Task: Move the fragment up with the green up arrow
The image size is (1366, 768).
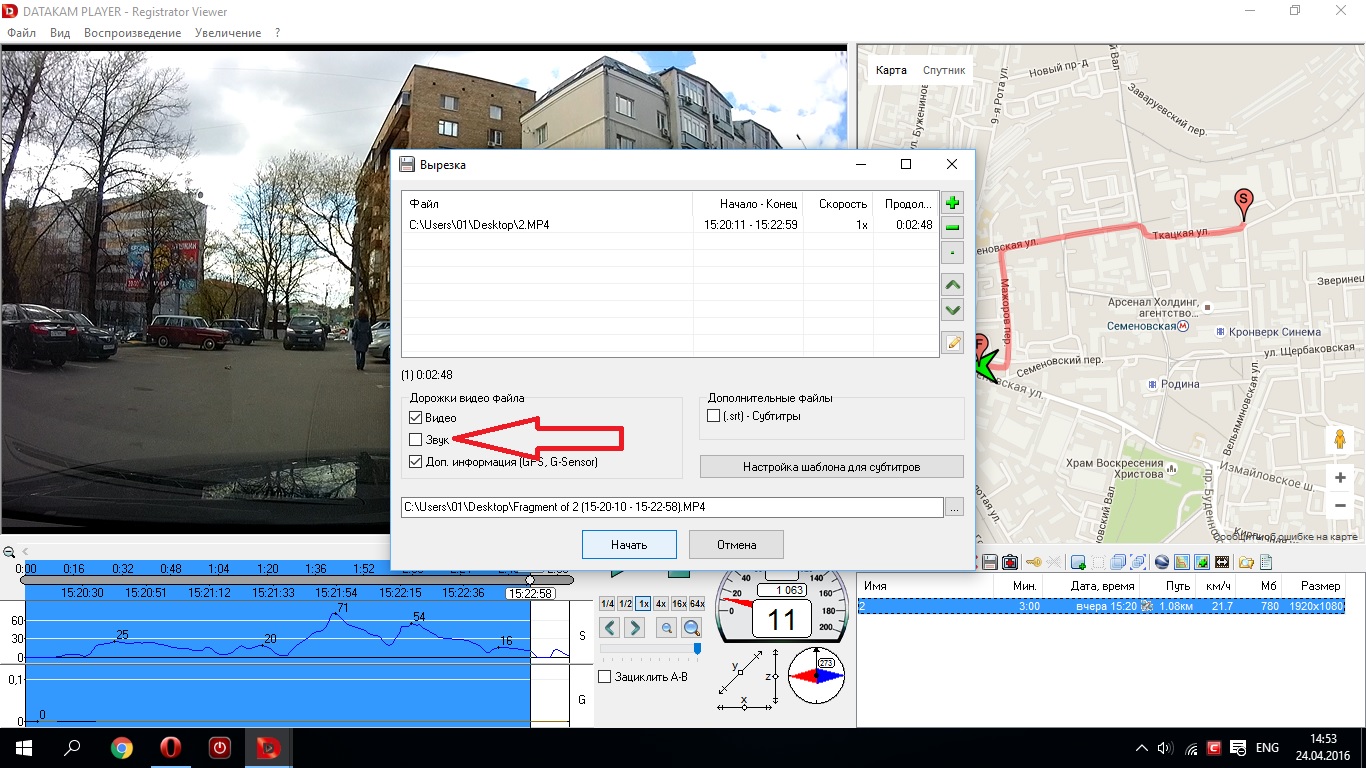Action: pos(953,285)
